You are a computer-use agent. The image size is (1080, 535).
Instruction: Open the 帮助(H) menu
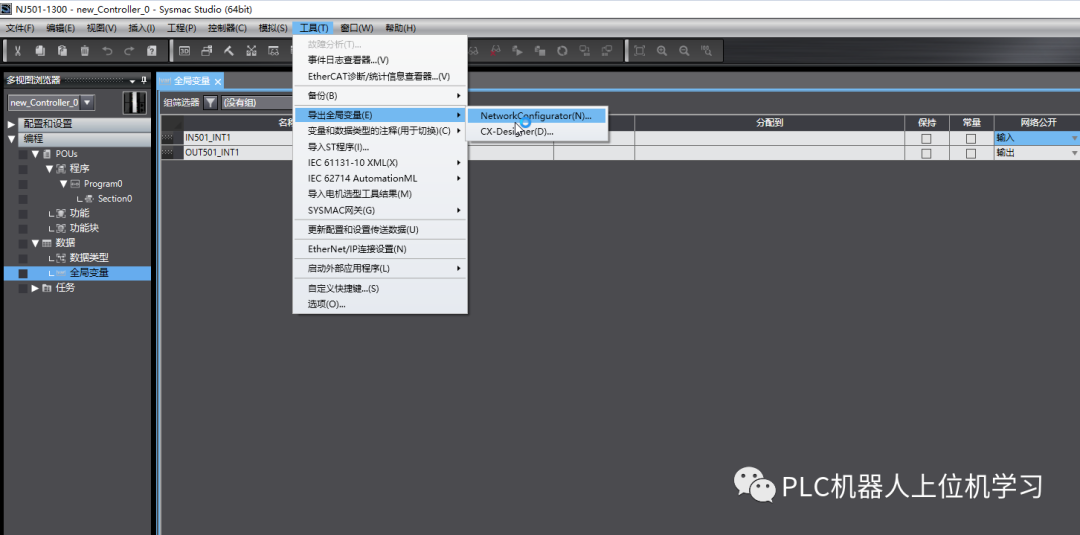pos(400,28)
